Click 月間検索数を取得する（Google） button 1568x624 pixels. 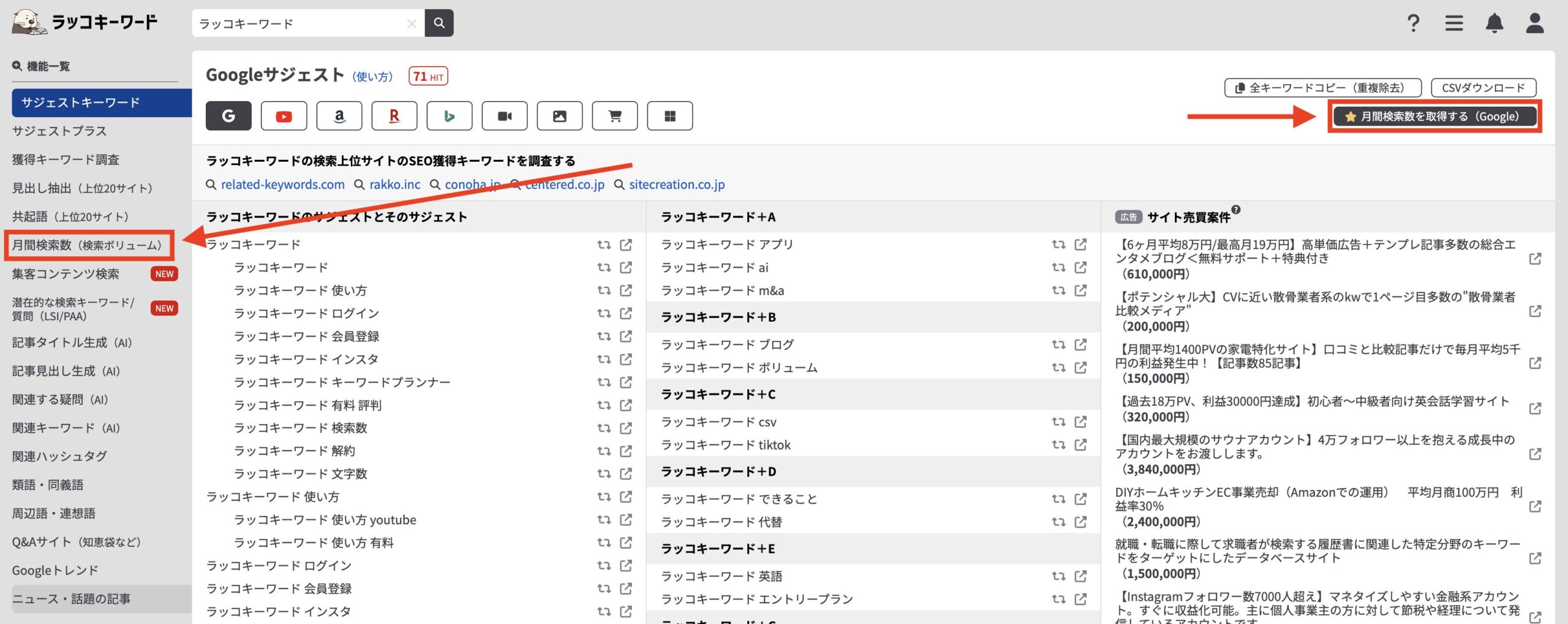click(1434, 116)
